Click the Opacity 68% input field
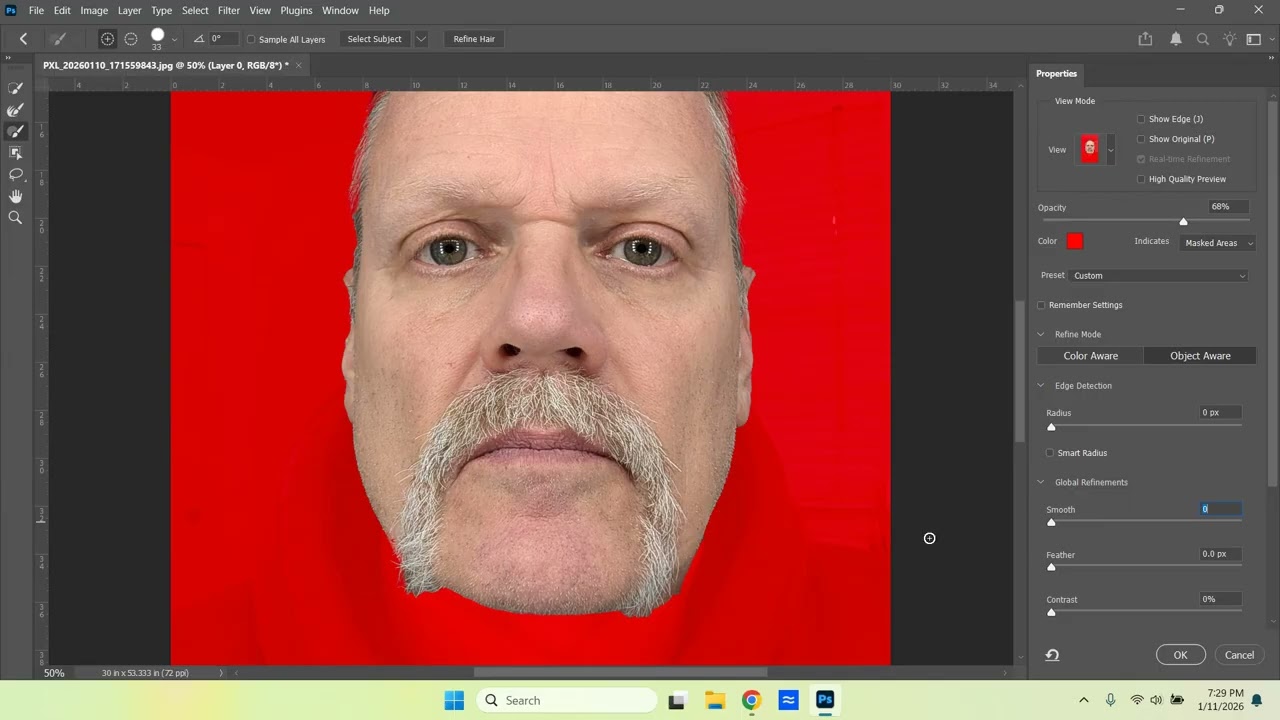 1228,207
